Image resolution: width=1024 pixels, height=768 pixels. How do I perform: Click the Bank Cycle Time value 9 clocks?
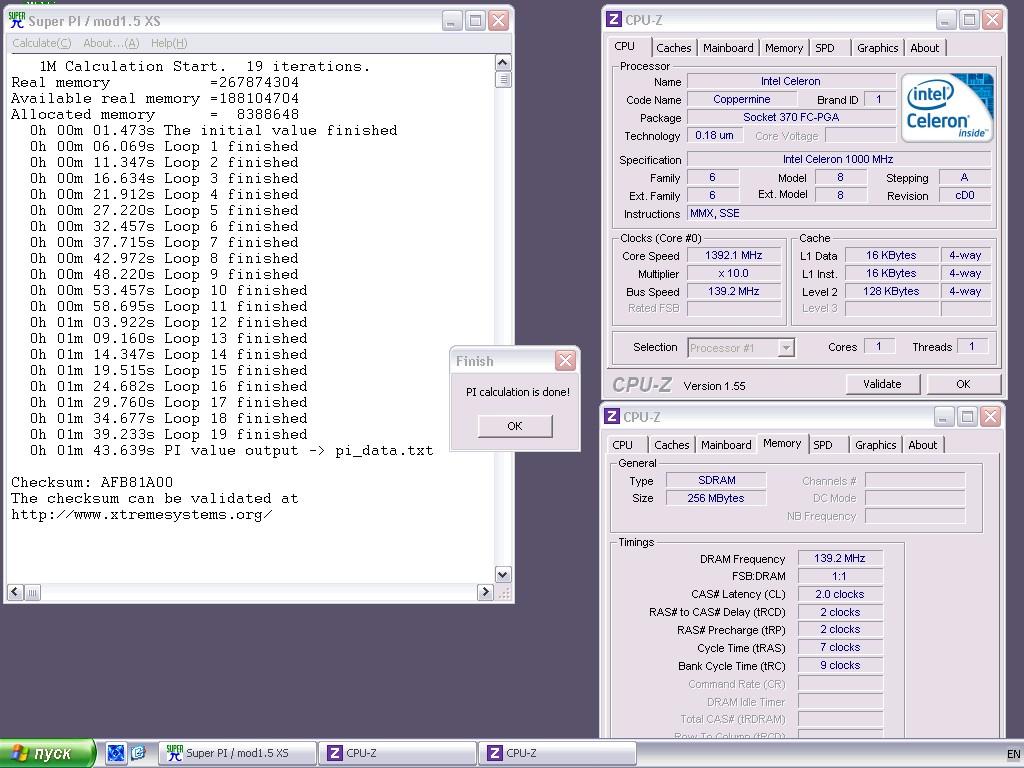[x=840, y=665]
